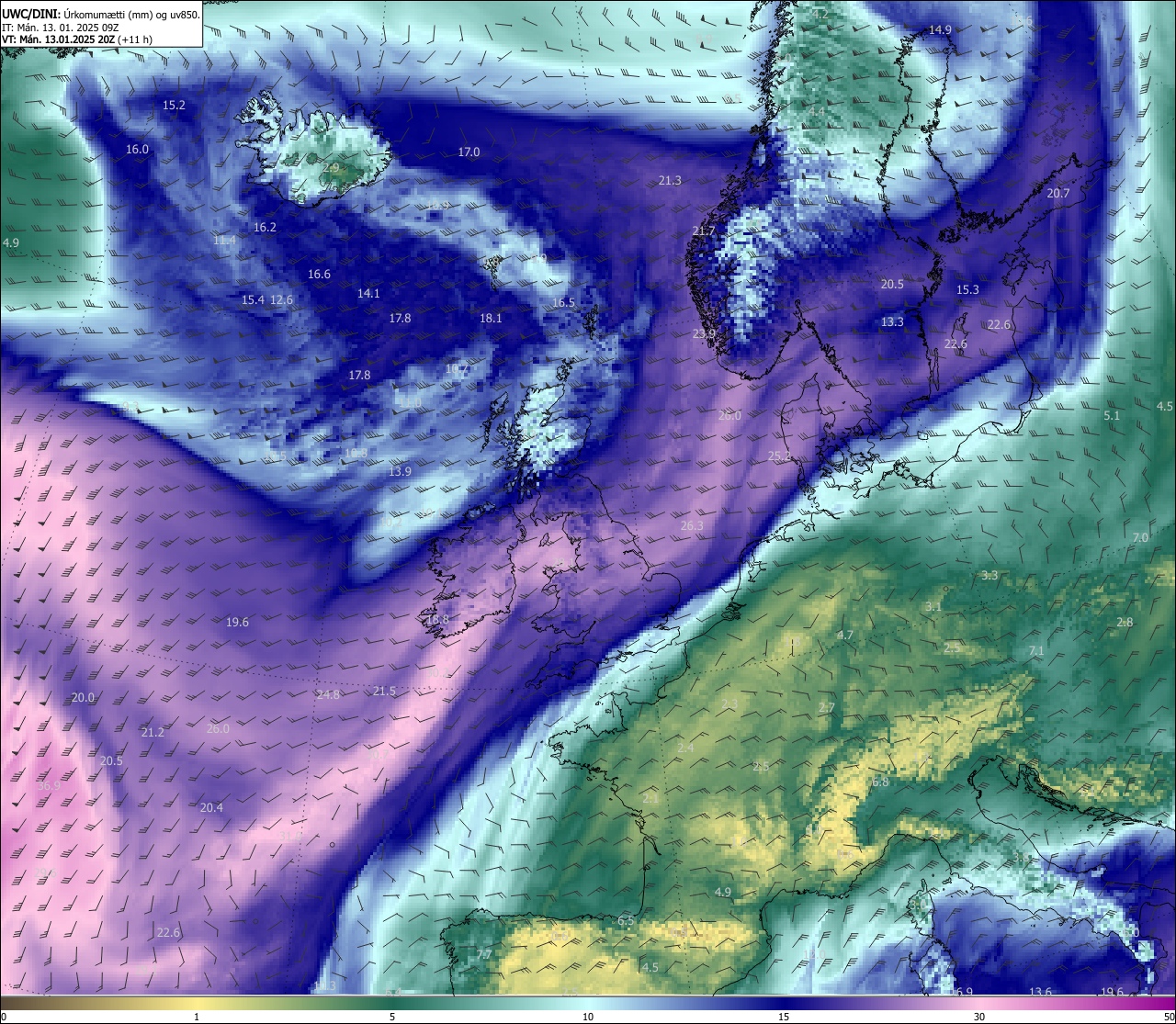The image size is (1176, 1024).
Task: Click the 21.3 value in the Norwegian Sea
Action: (670, 180)
